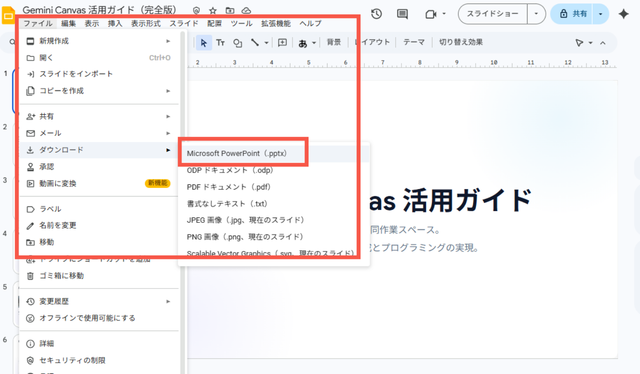Open the 編集 menu
Viewport: 640px width, 374px height.
[69, 23]
